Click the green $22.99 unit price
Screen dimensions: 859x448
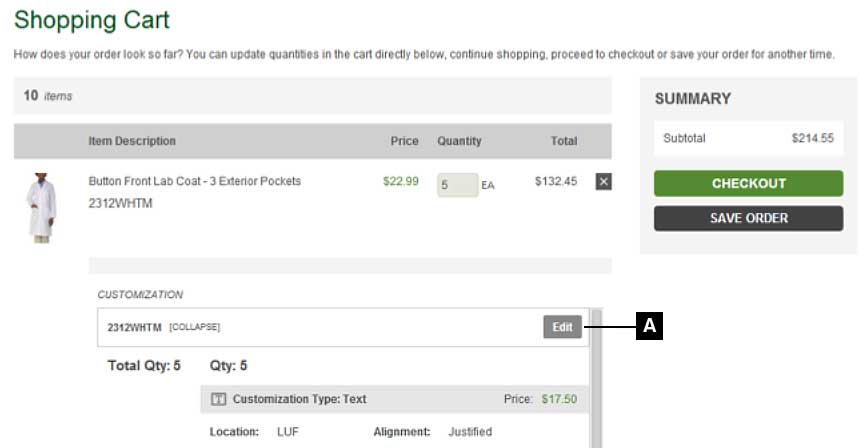pos(400,181)
